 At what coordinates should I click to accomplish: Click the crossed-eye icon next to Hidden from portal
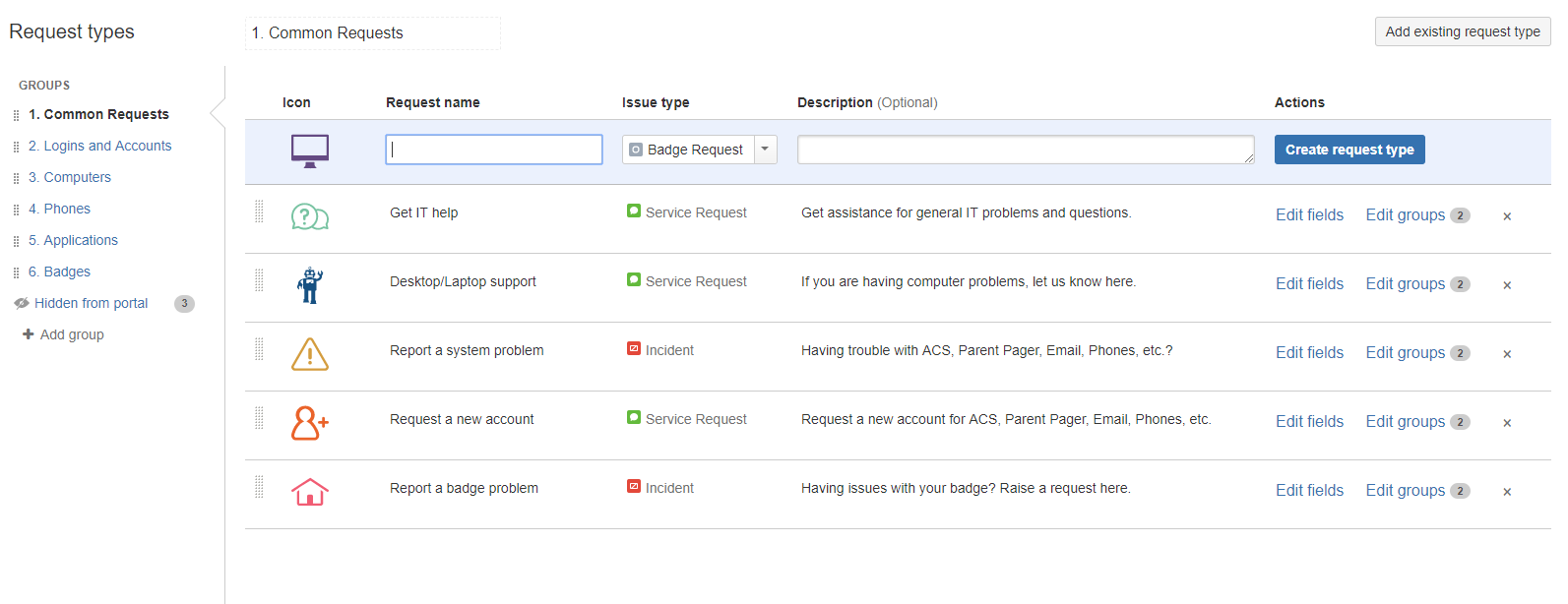(x=22, y=304)
